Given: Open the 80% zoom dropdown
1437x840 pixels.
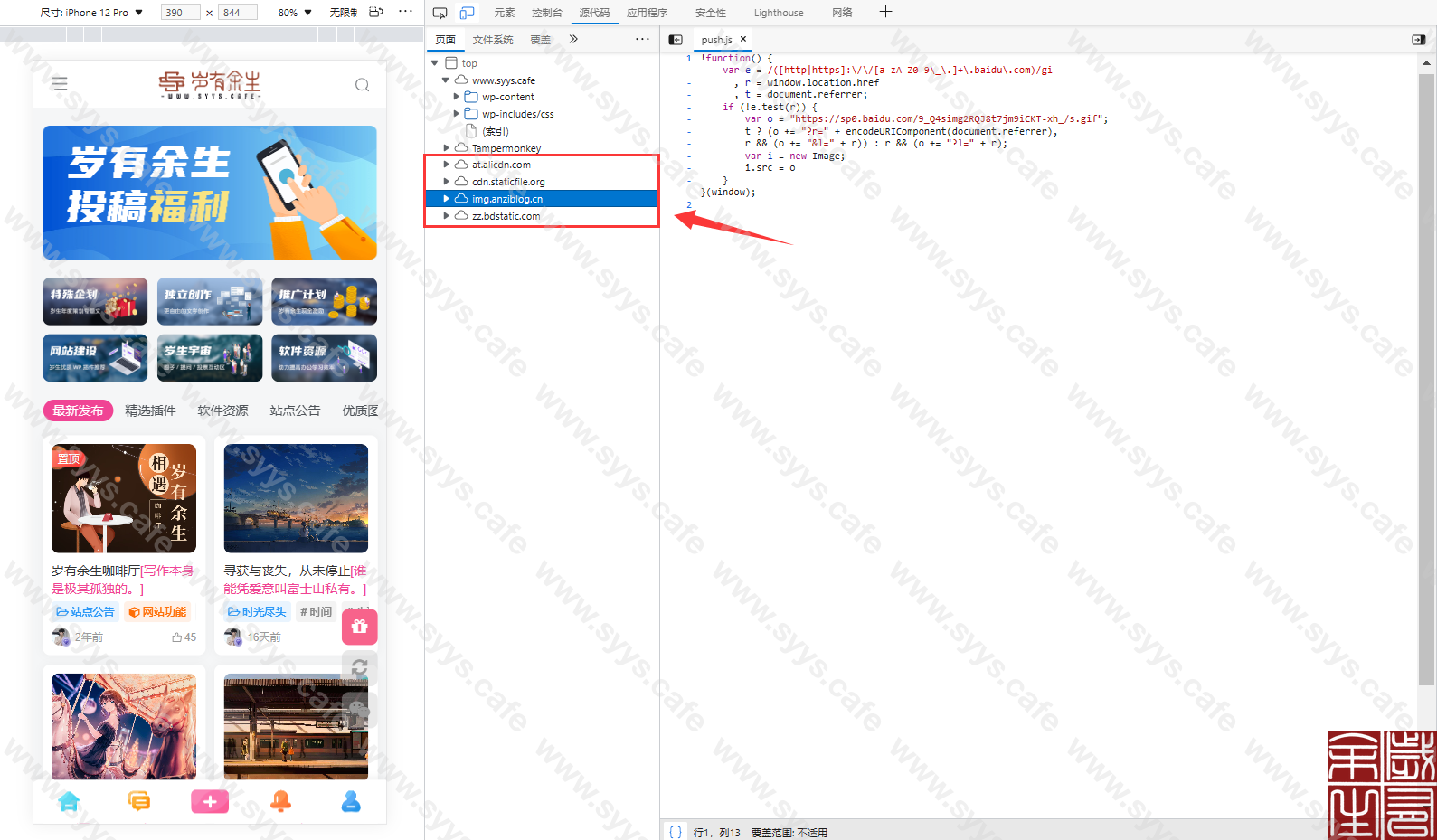Looking at the screenshot, I should click(x=295, y=13).
